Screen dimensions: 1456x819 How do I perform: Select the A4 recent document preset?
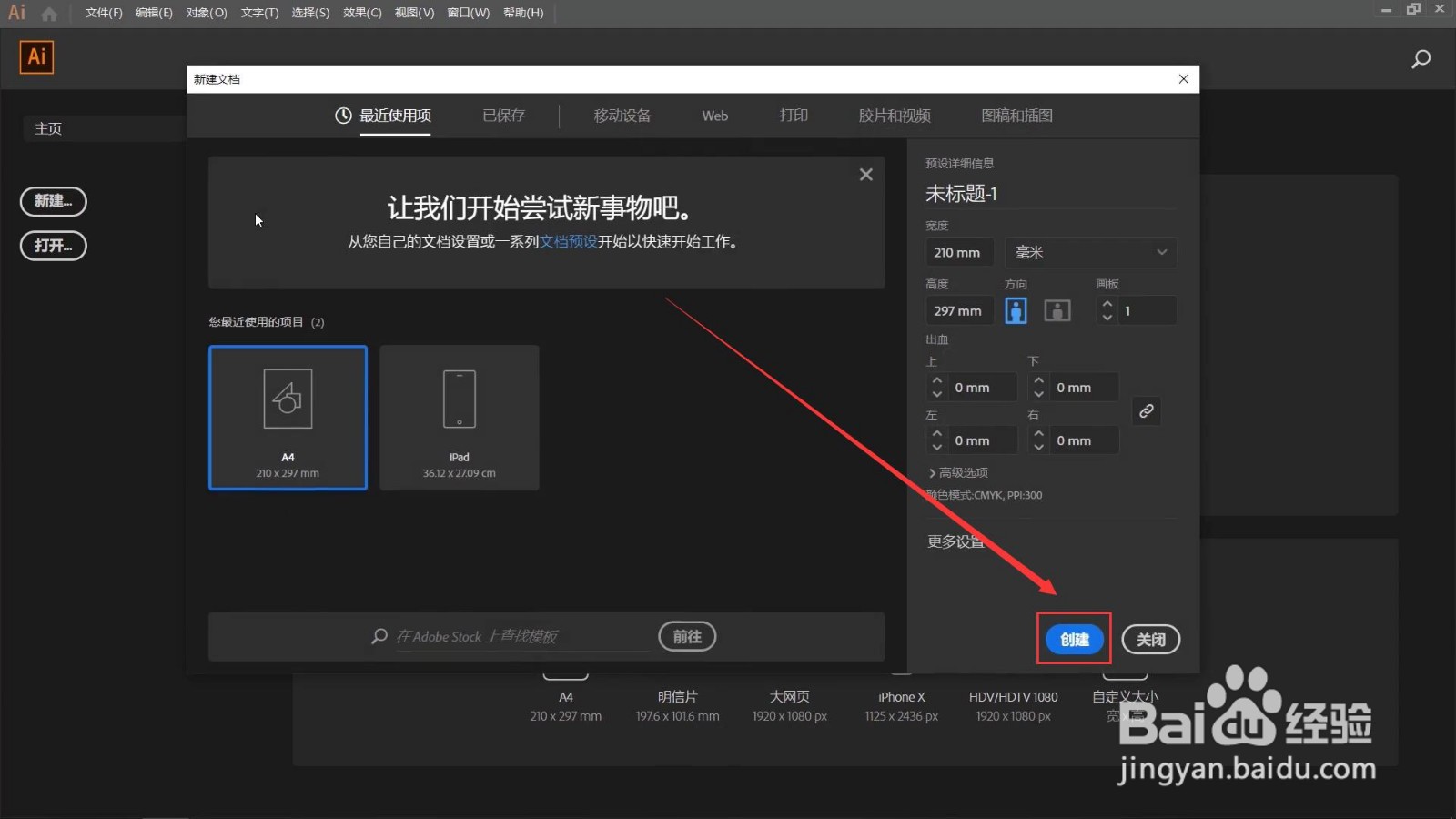pos(287,417)
